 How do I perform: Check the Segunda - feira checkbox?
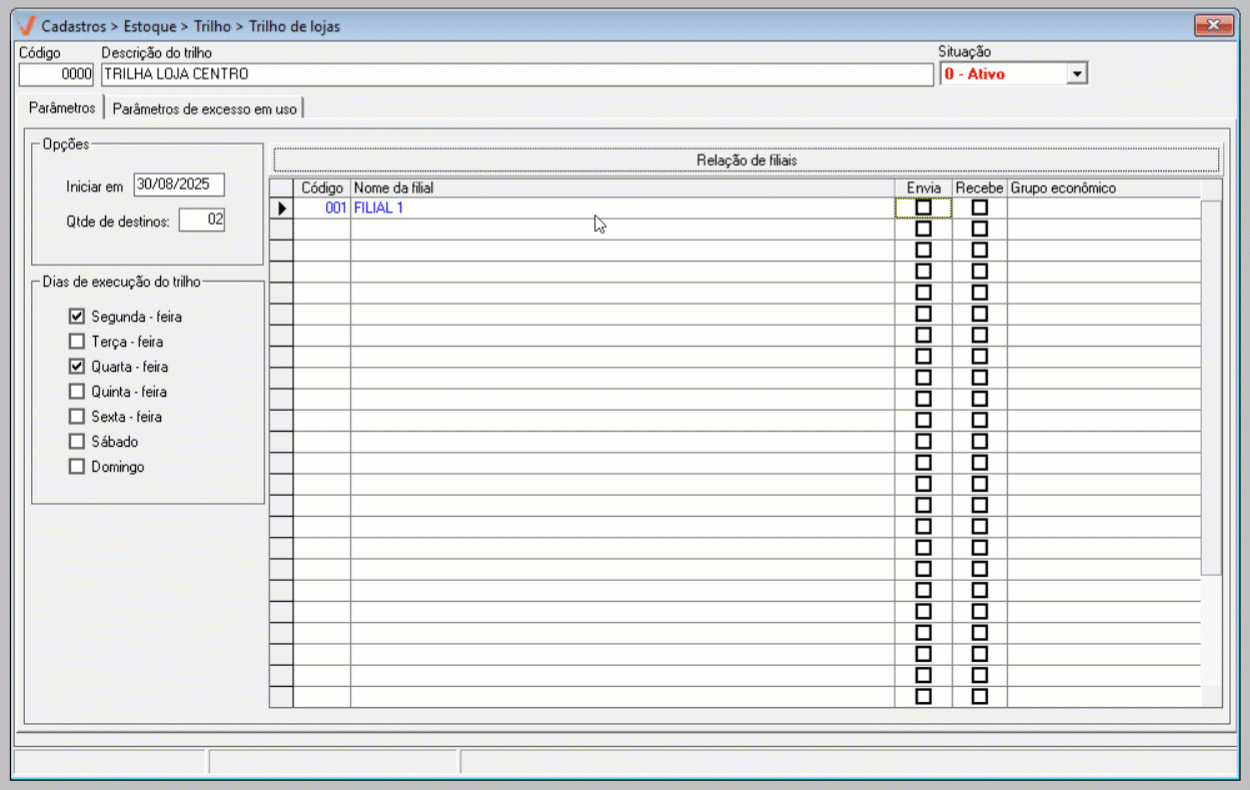77,316
